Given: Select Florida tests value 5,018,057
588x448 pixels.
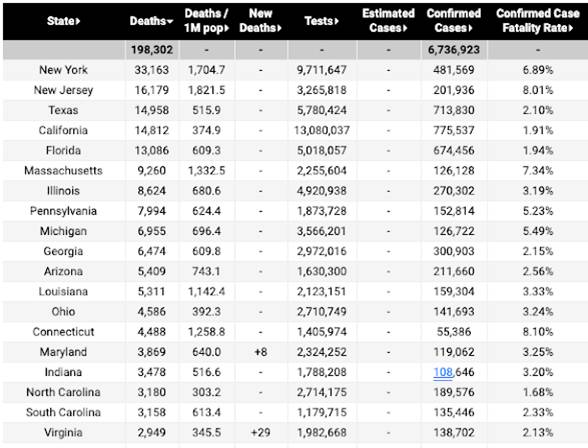Looking at the screenshot, I should 322,151.
